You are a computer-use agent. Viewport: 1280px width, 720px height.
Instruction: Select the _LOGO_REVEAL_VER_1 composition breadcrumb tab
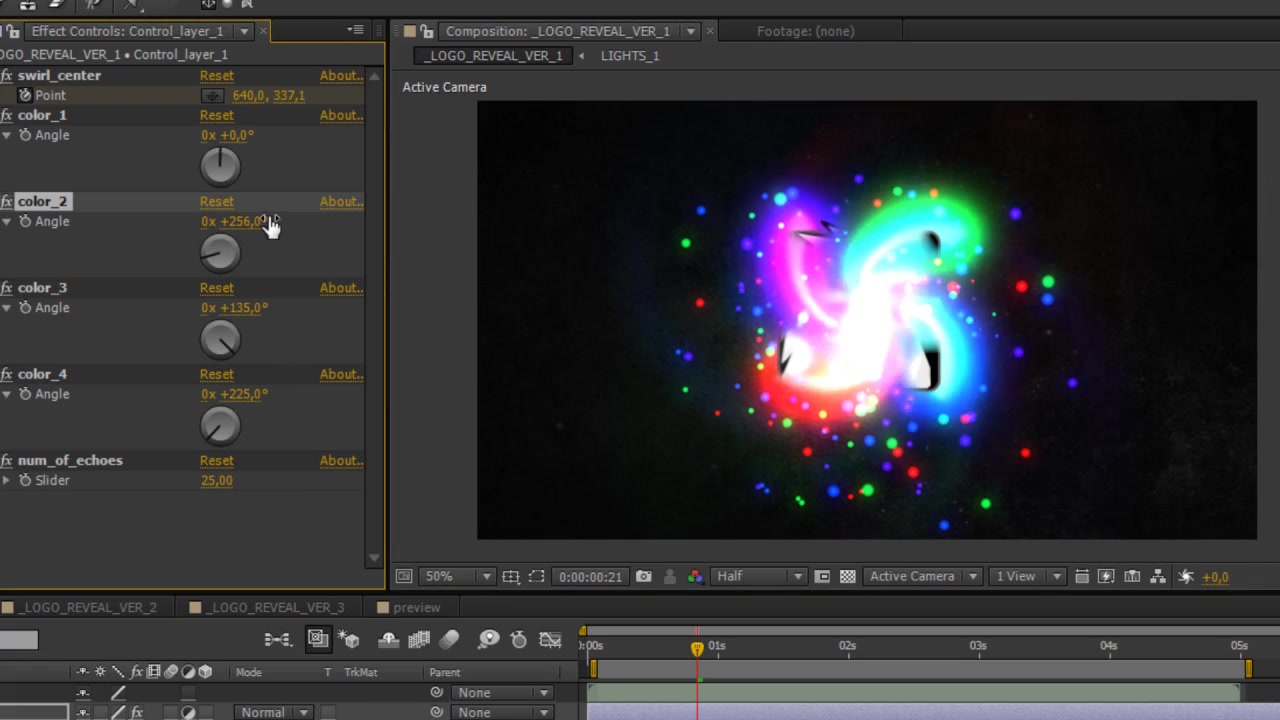point(494,55)
